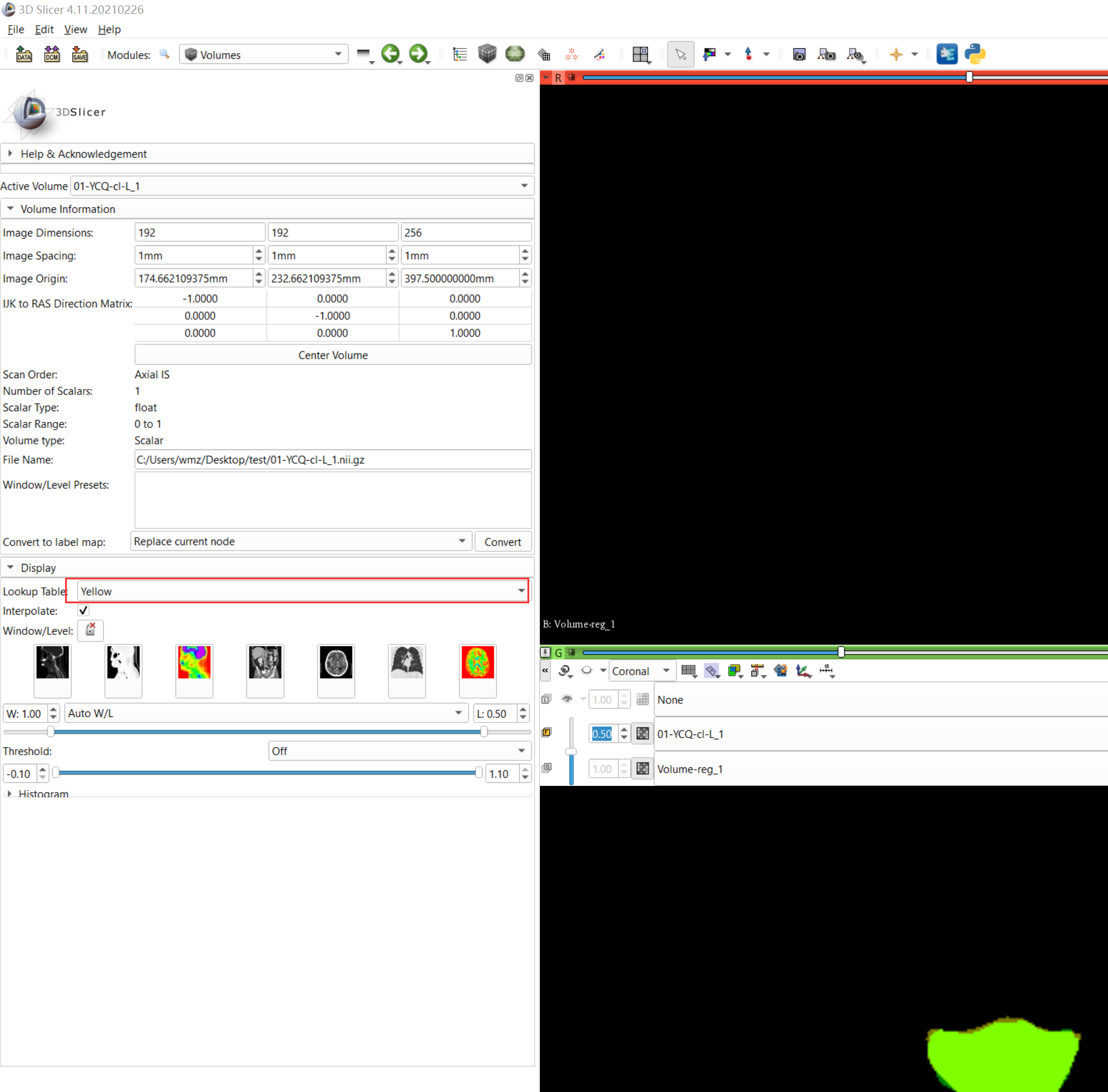Click the Center Volume button
This screenshot has width=1108, height=1092.
coord(332,354)
